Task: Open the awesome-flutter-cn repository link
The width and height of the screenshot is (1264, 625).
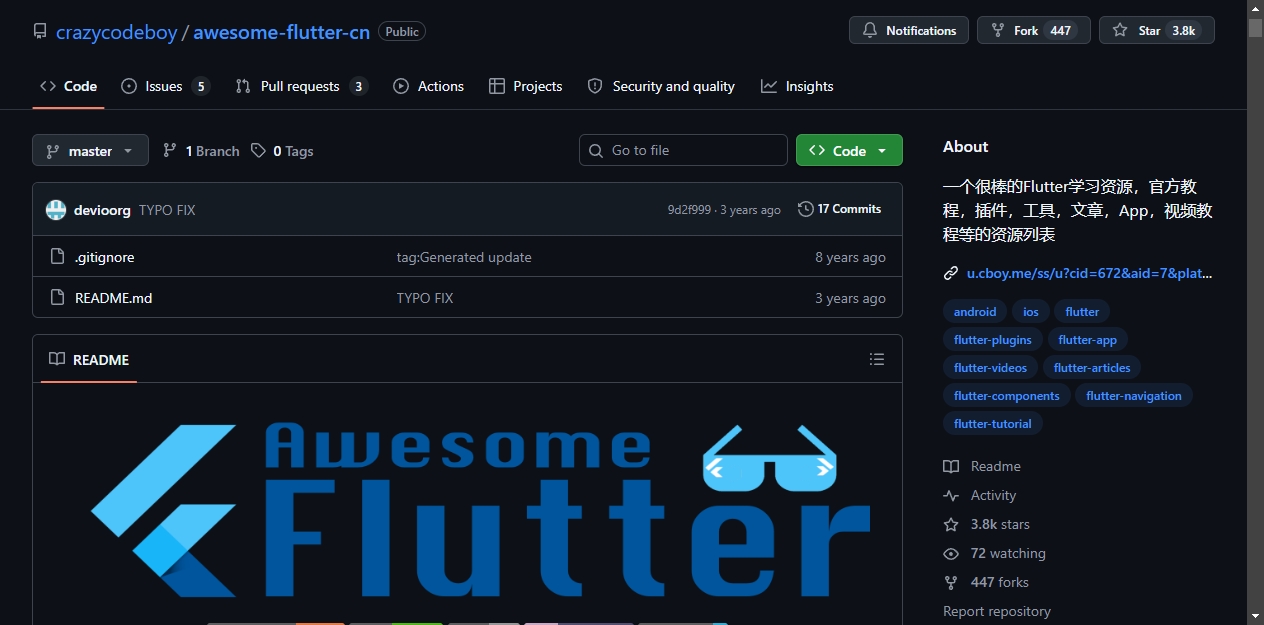Action: coord(281,31)
